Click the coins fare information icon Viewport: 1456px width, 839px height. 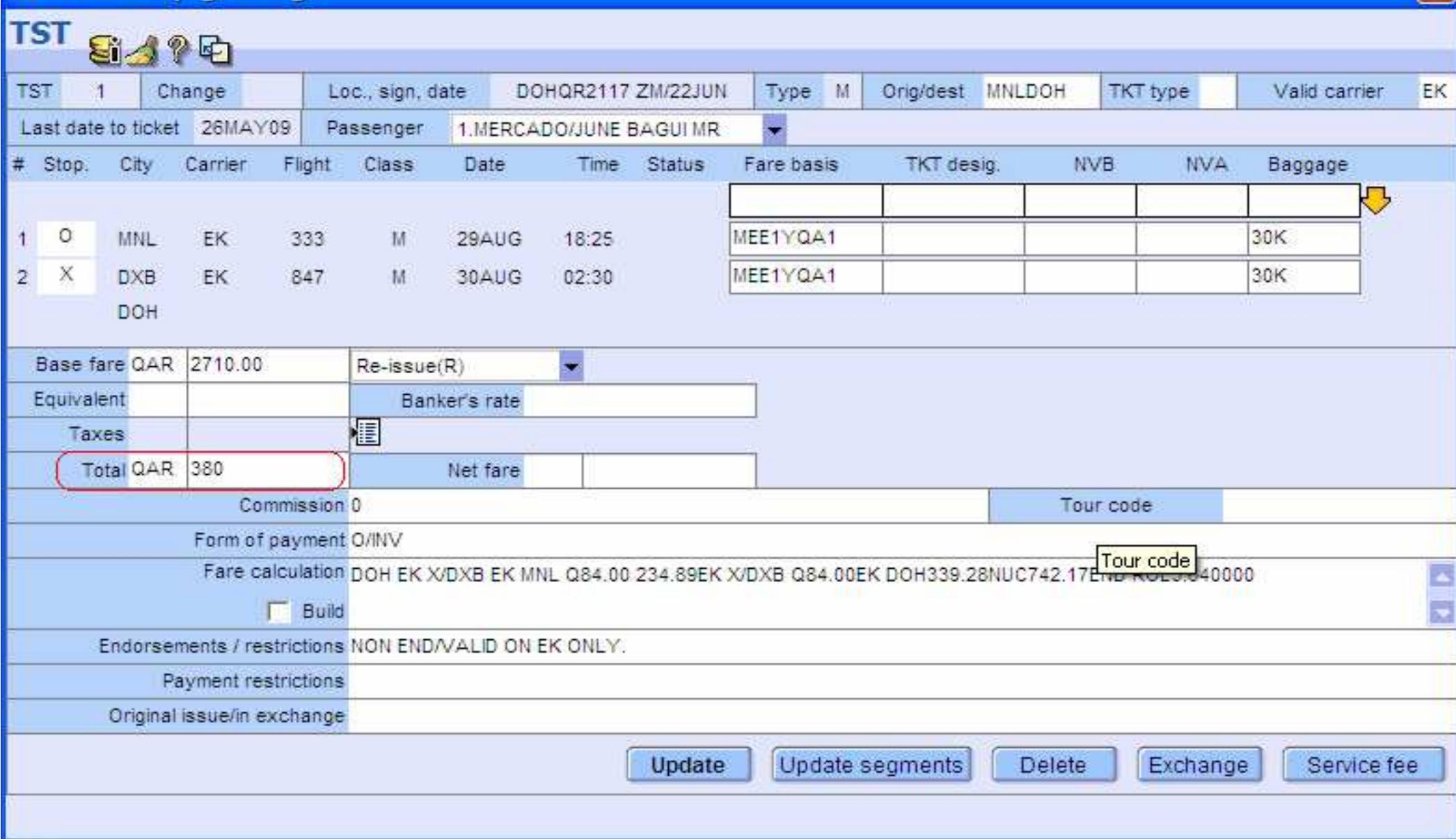point(104,50)
